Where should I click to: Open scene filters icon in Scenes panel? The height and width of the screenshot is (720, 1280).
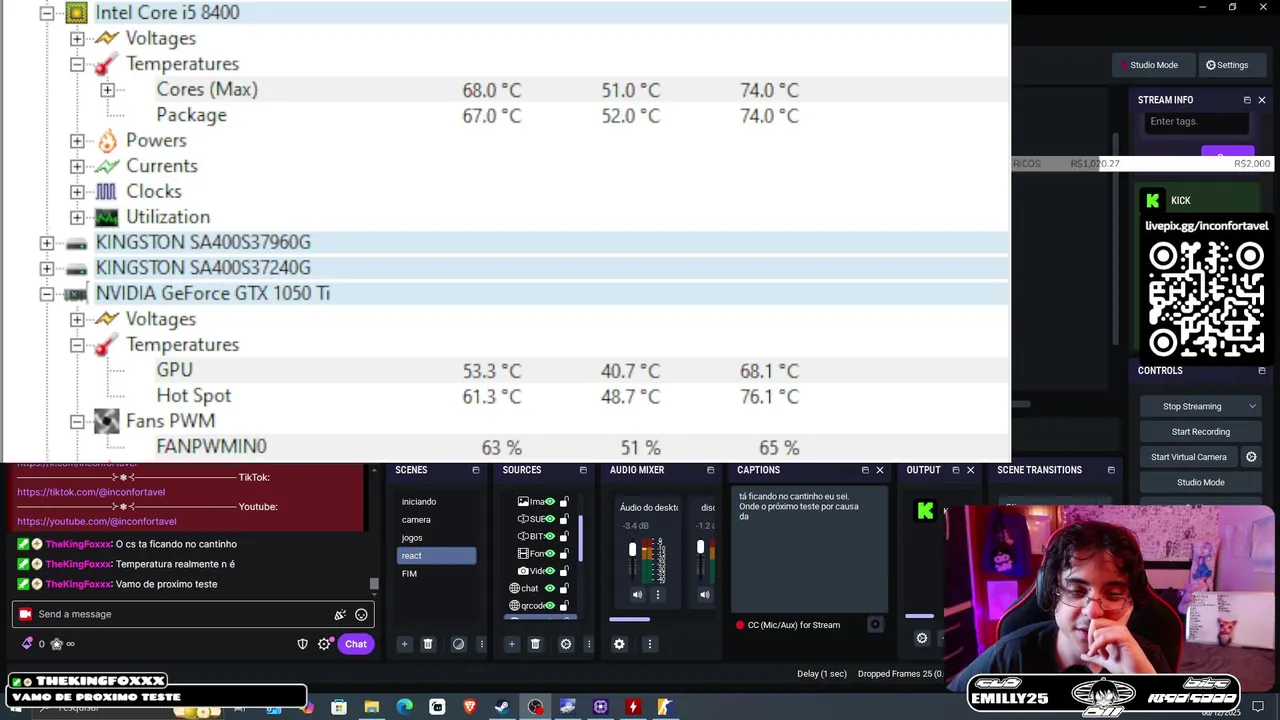coord(458,644)
